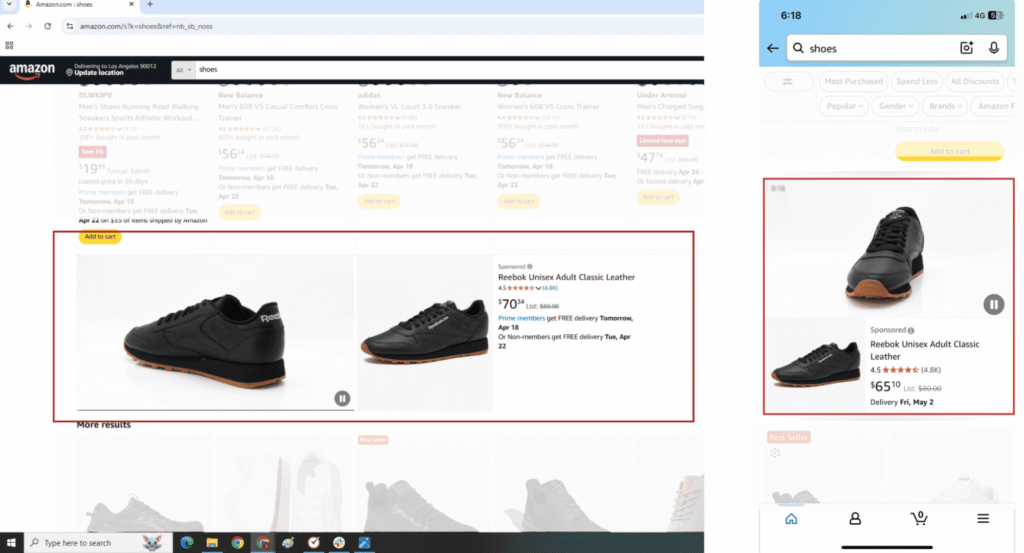Go back in Chrome browser
The image size is (1024, 553).
click(10, 26)
